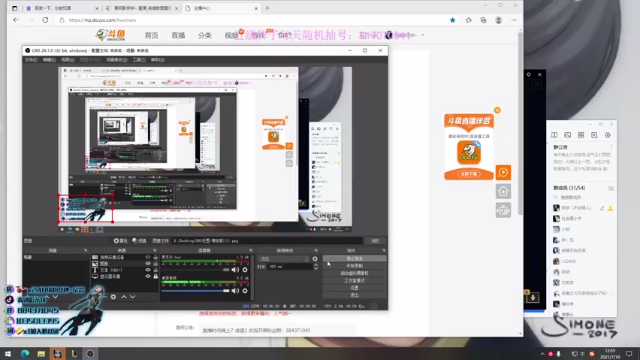640x360 pixels.
Task: Reload the page in Edge
Action: point(45,20)
